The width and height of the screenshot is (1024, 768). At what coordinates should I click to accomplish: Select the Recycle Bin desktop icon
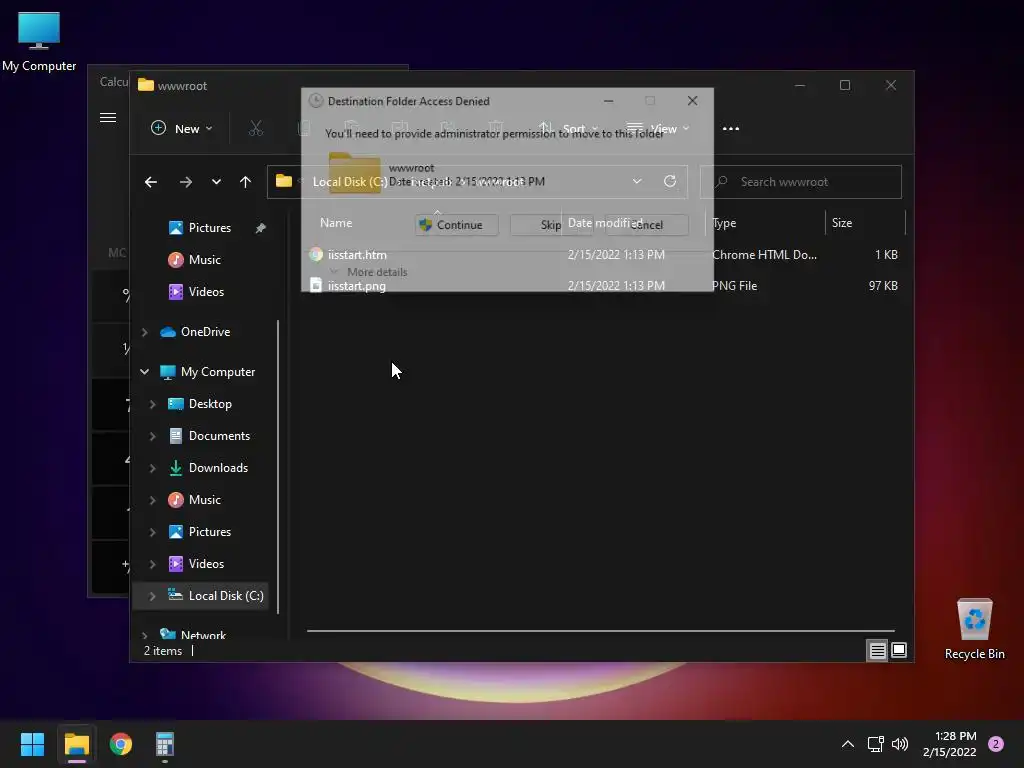tap(974, 628)
